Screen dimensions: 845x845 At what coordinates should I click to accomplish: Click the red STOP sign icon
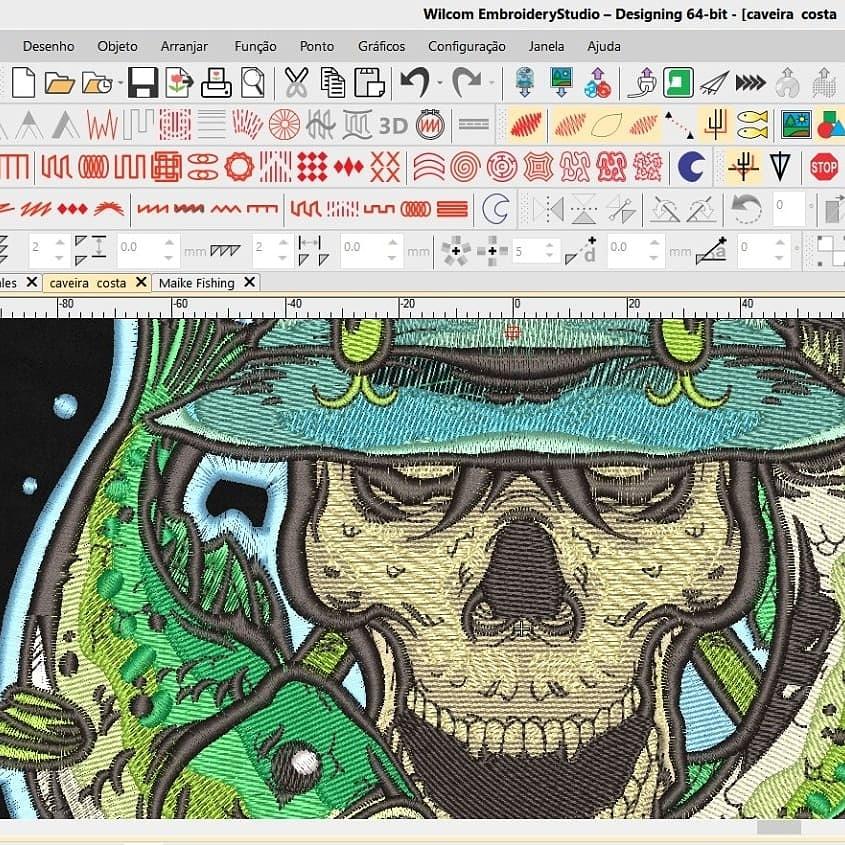pyautogui.click(x=824, y=167)
